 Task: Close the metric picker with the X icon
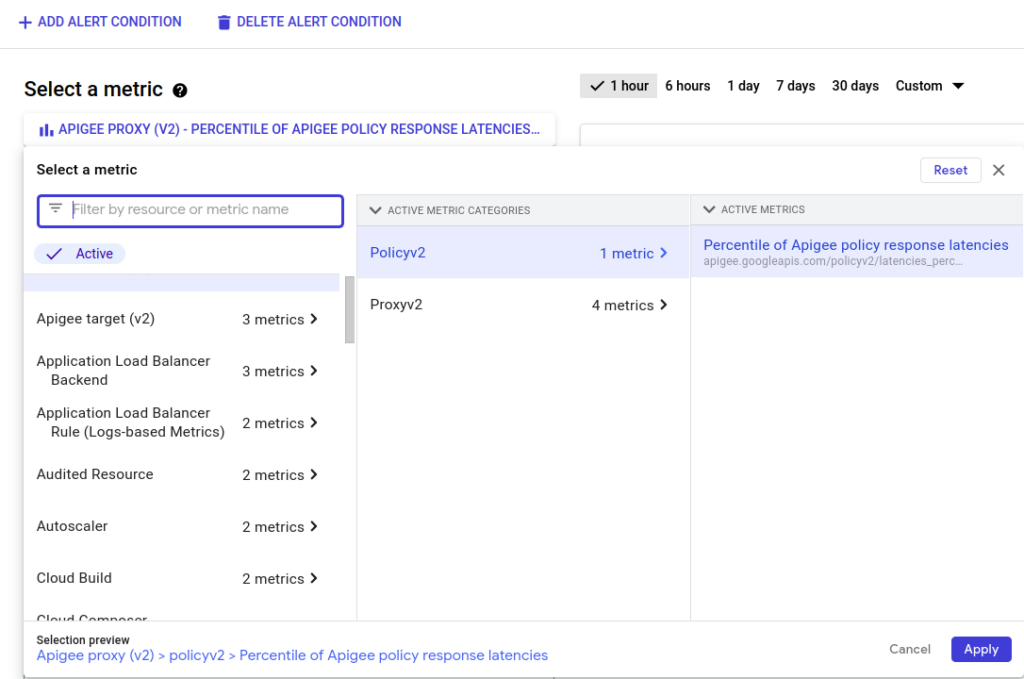[x=998, y=170]
